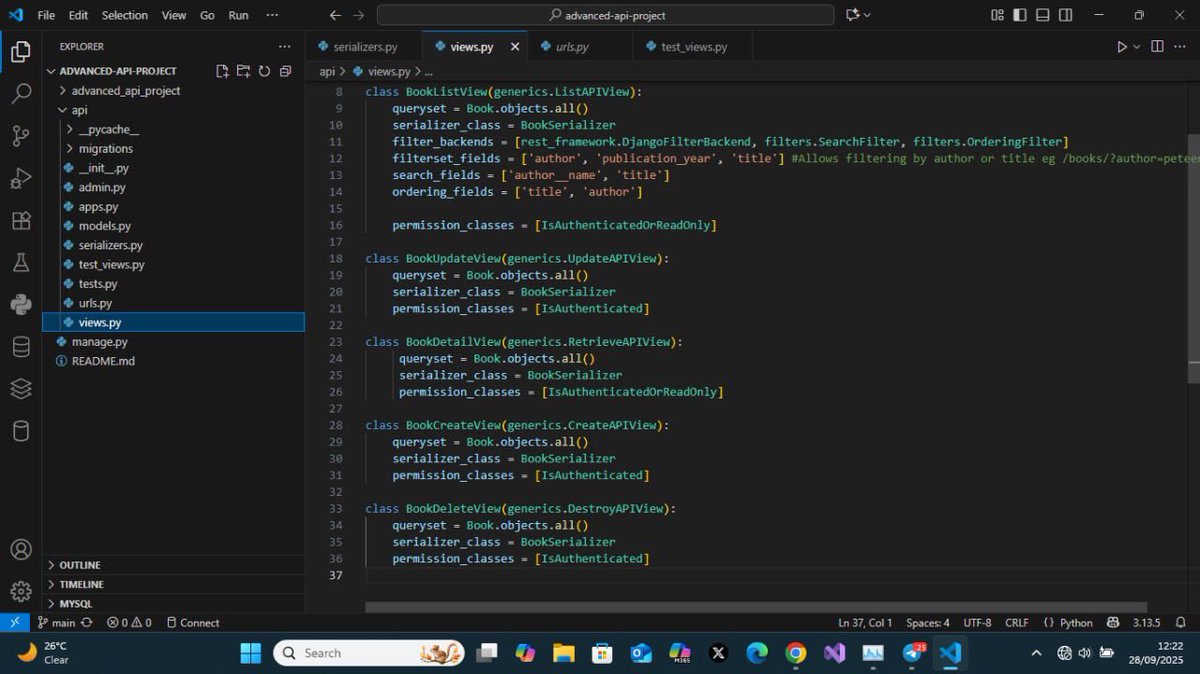
Task: Open the Selection menu
Action: [125, 15]
